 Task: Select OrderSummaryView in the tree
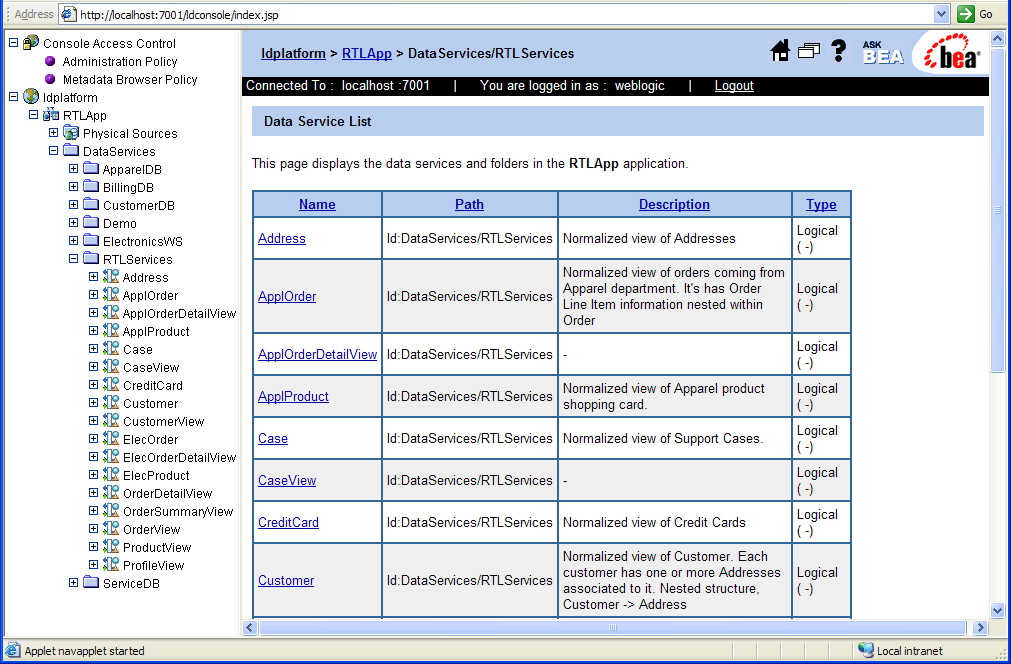(178, 511)
